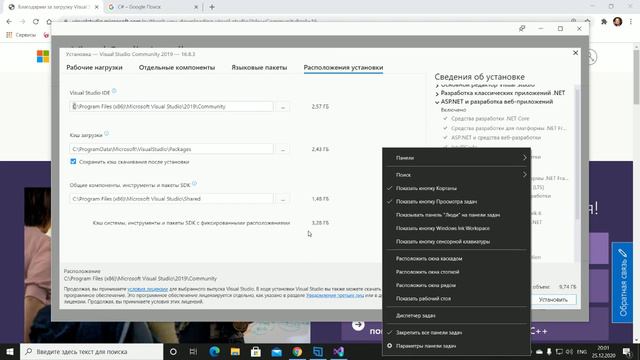640x360 pixels.
Task: Edit the download cache path field
Action: tap(171, 149)
